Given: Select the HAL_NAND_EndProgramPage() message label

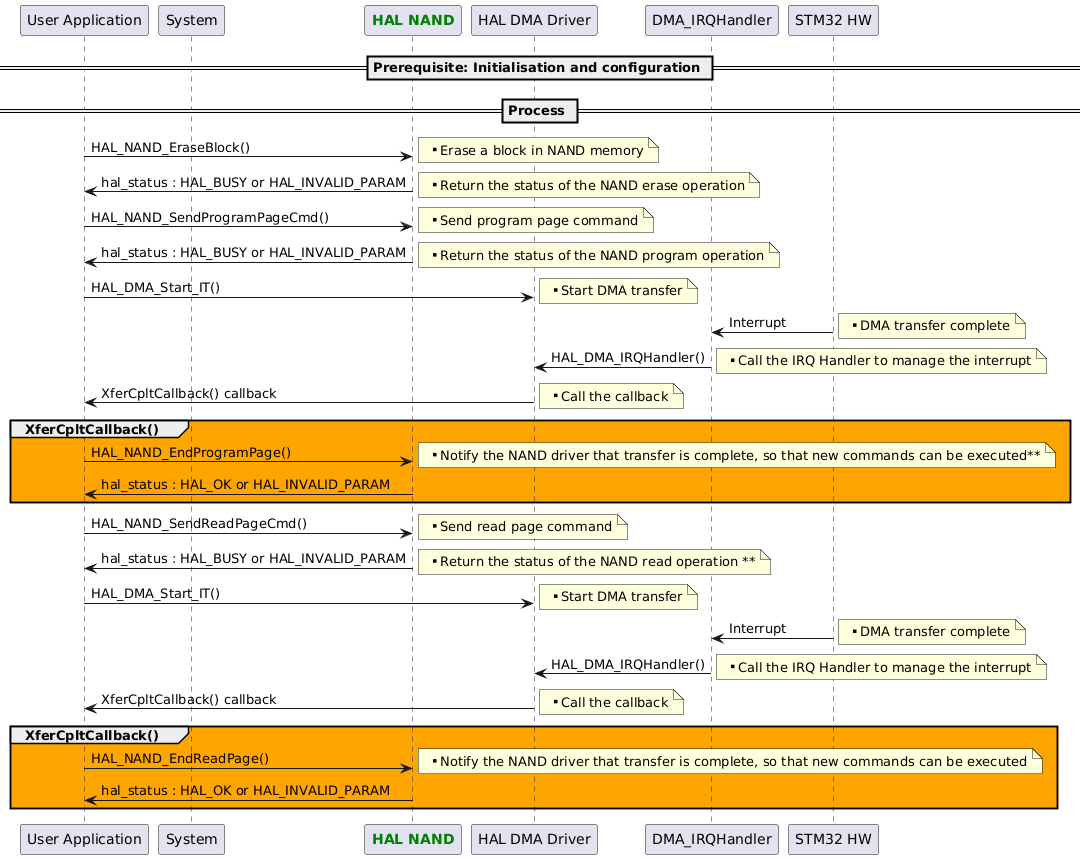Looking at the screenshot, I should [x=190, y=452].
